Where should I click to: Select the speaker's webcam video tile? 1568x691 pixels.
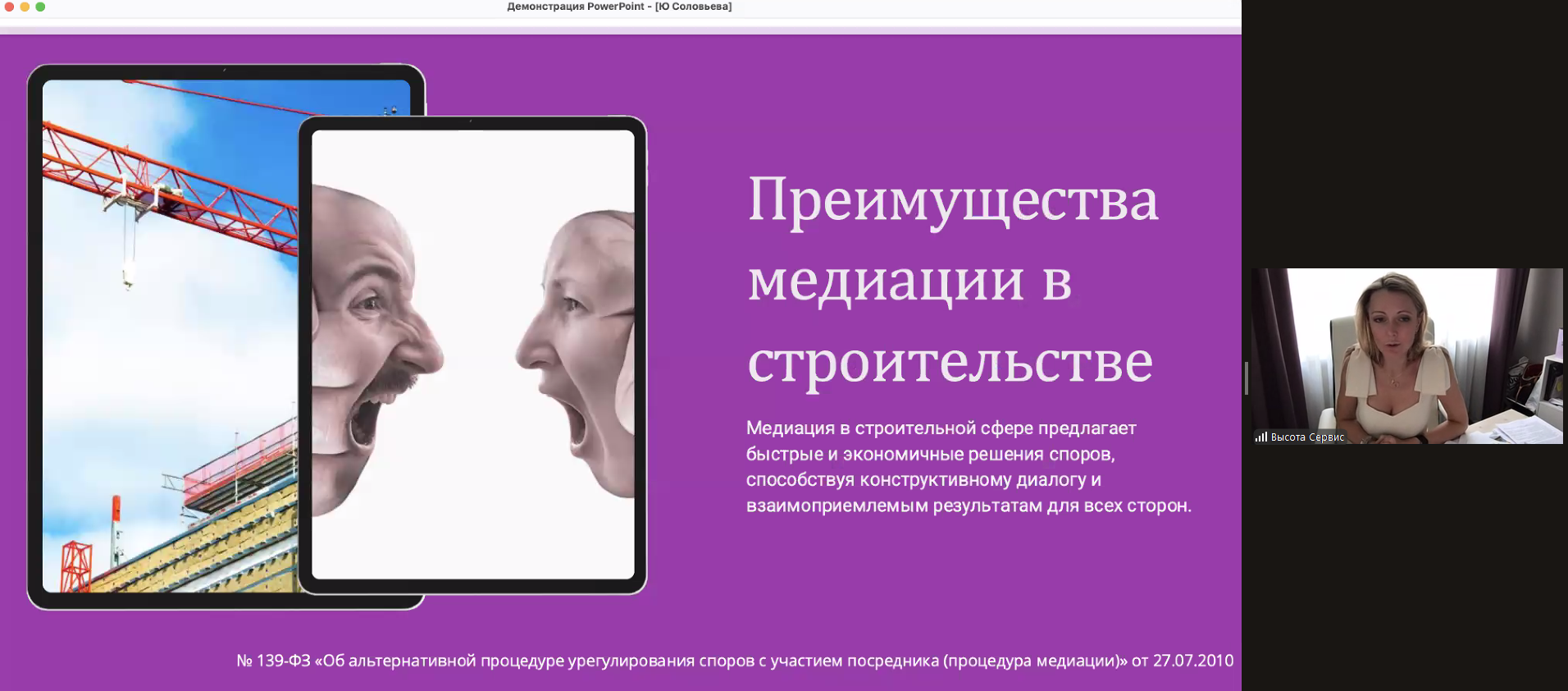(1406, 355)
